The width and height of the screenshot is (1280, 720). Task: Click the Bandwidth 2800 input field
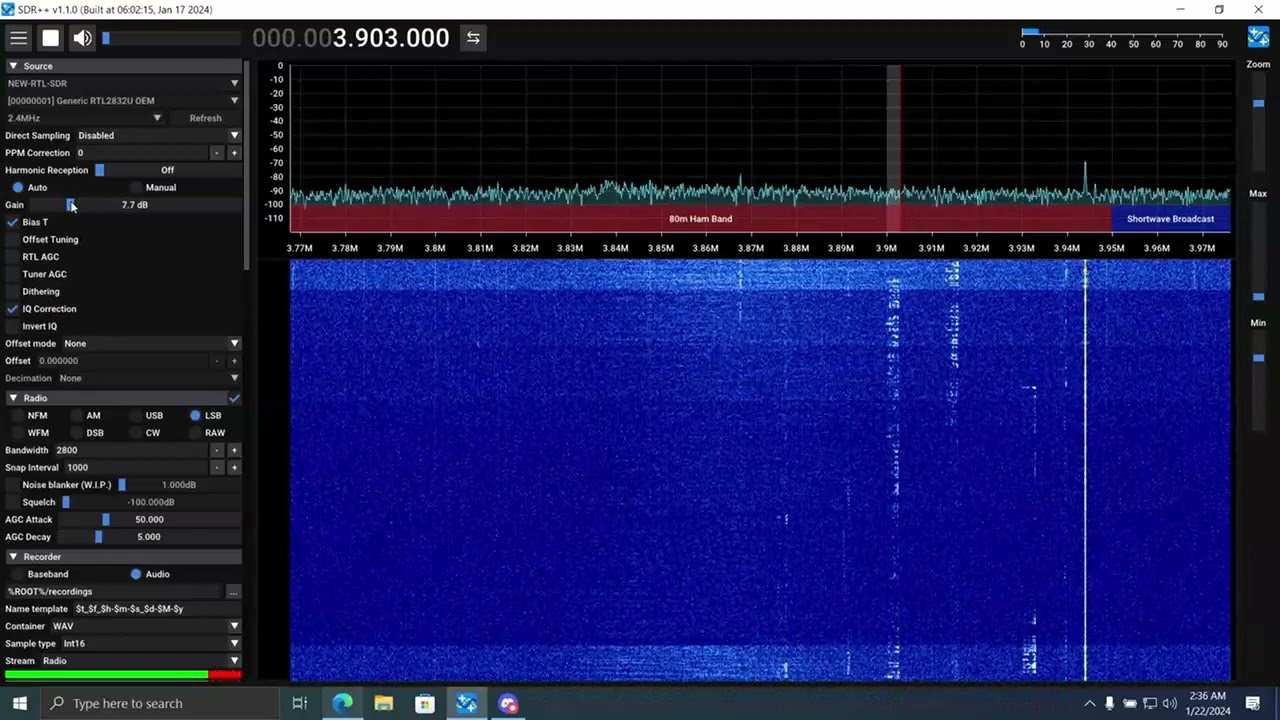[129, 450]
